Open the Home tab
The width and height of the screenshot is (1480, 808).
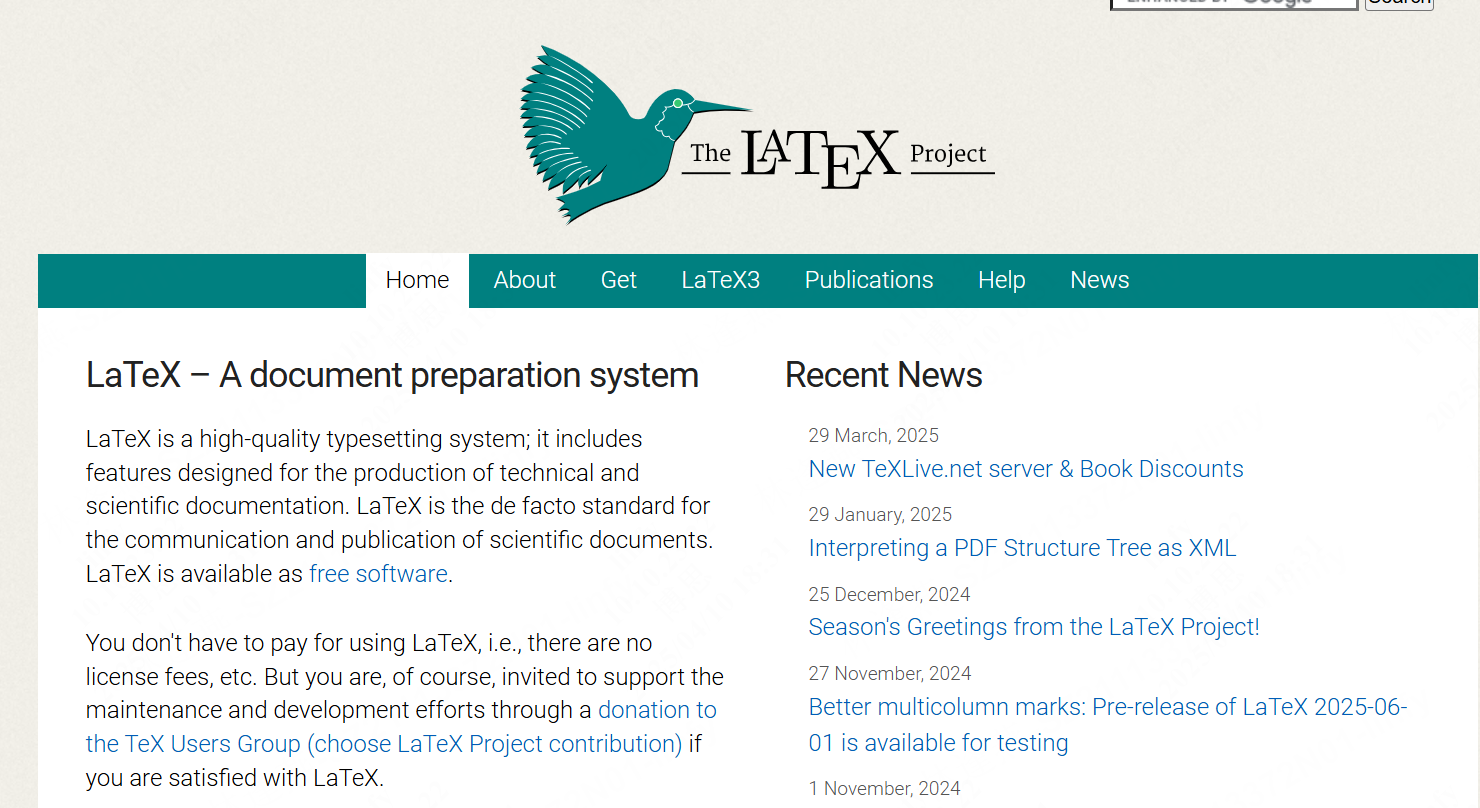click(x=417, y=280)
